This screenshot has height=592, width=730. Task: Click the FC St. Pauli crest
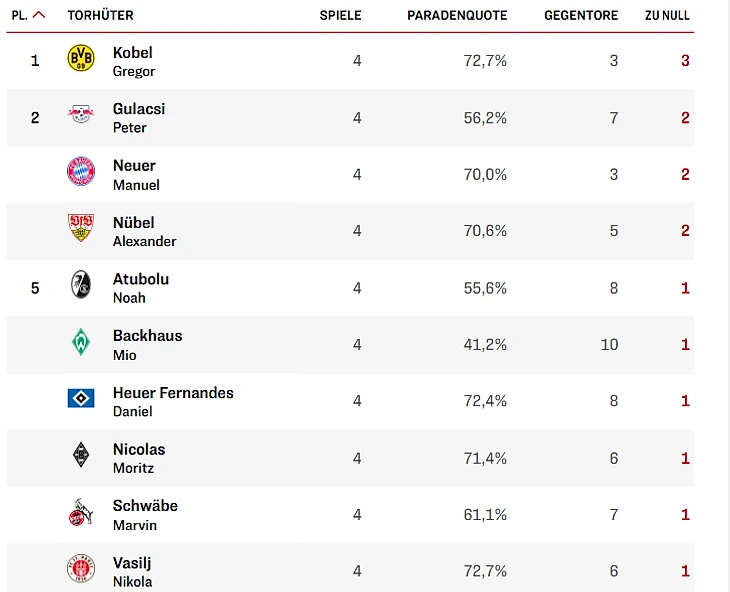click(x=81, y=568)
